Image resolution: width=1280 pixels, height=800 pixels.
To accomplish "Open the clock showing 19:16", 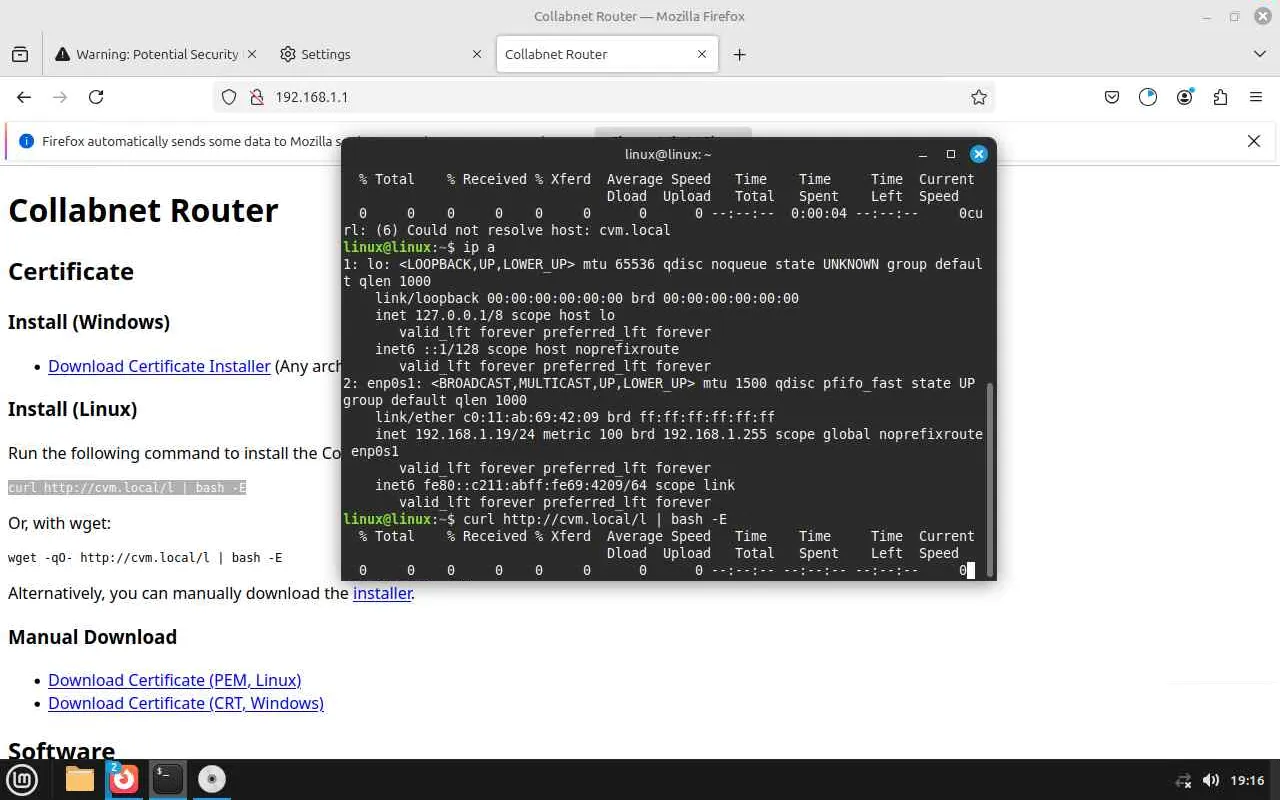I will (x=1247, y=780).
